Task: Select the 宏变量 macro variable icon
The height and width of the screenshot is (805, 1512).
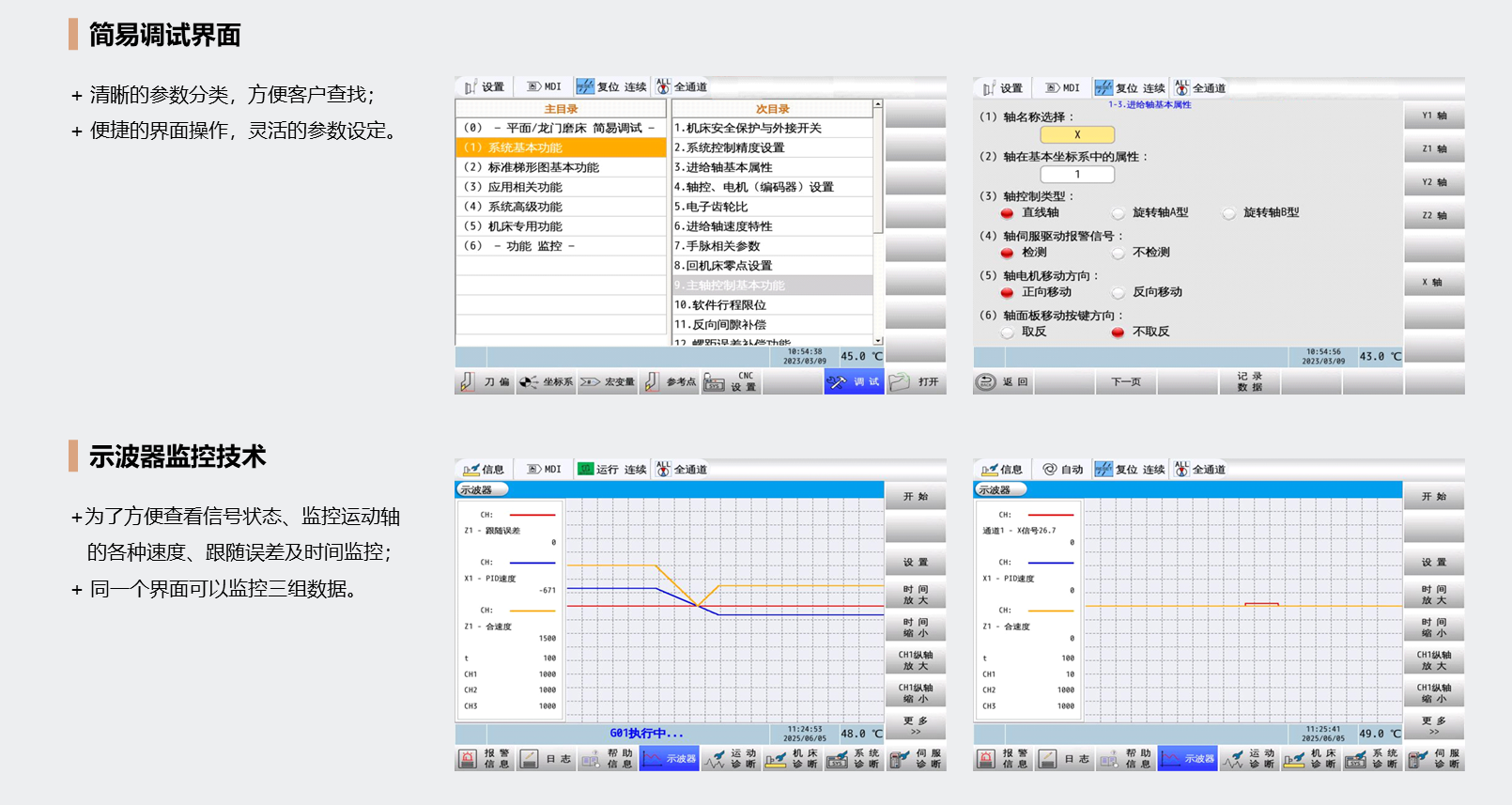Action: 591,382
